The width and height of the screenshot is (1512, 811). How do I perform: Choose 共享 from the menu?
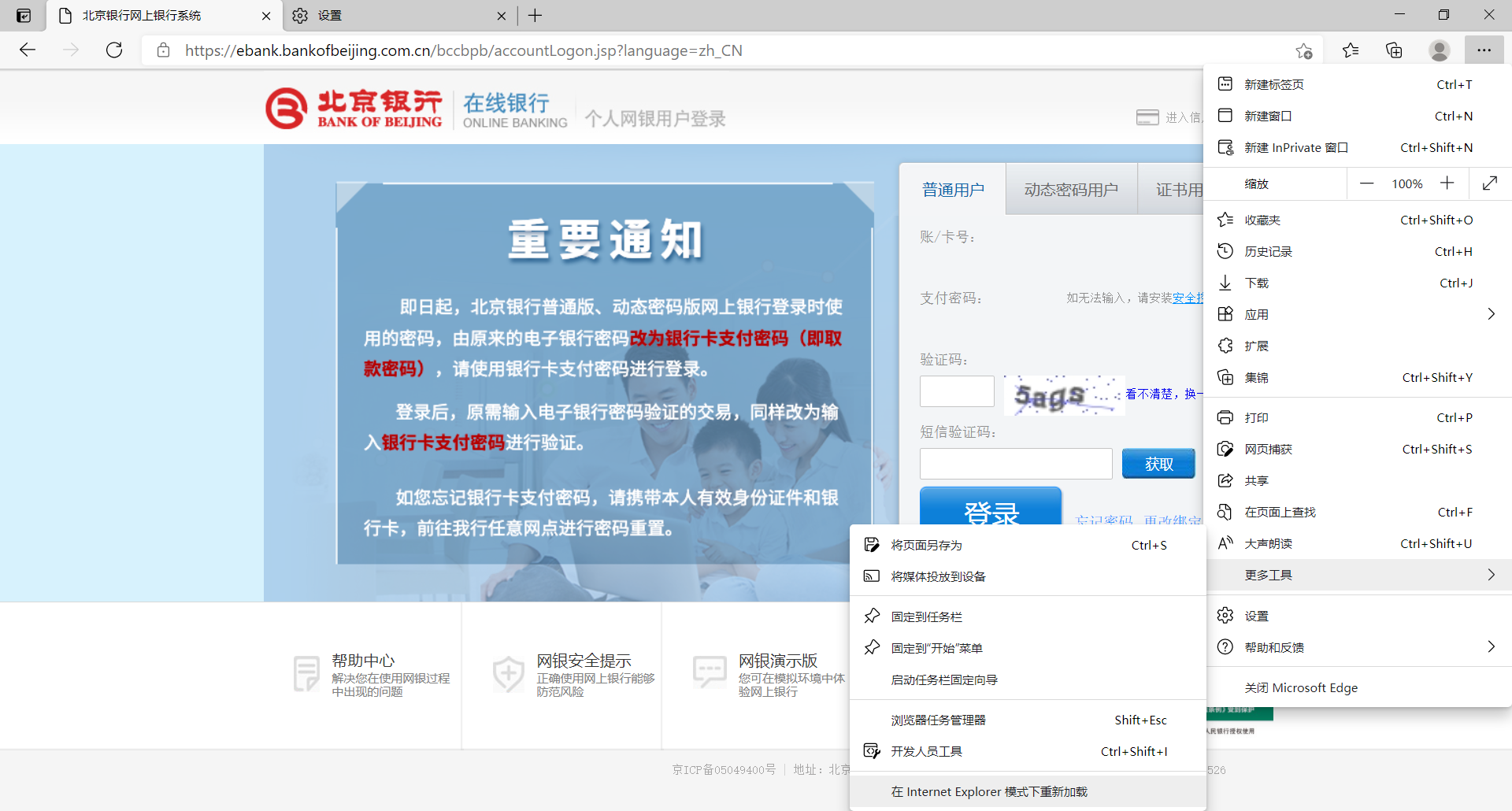click(x=1358, y=480)
